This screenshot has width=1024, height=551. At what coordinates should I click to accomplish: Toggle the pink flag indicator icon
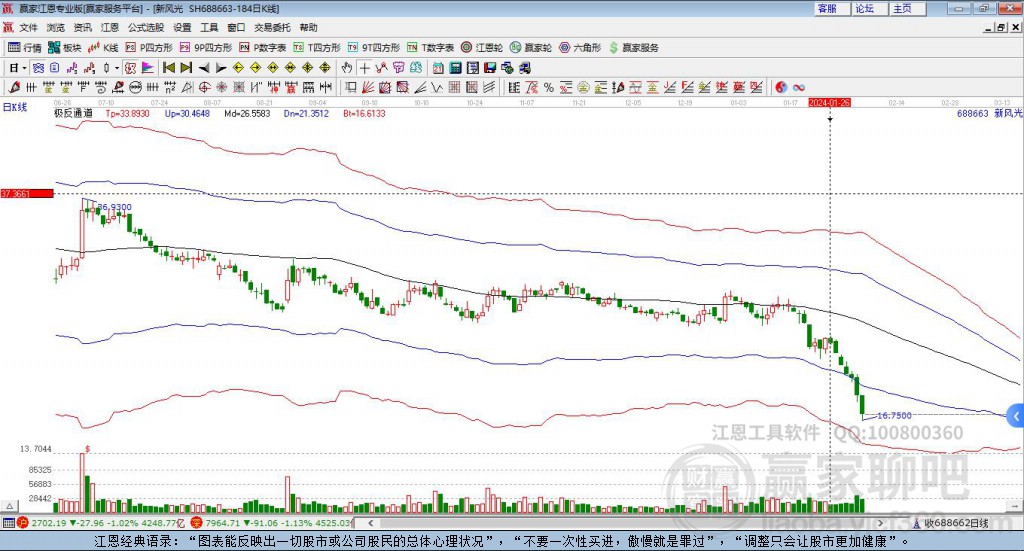148,68
